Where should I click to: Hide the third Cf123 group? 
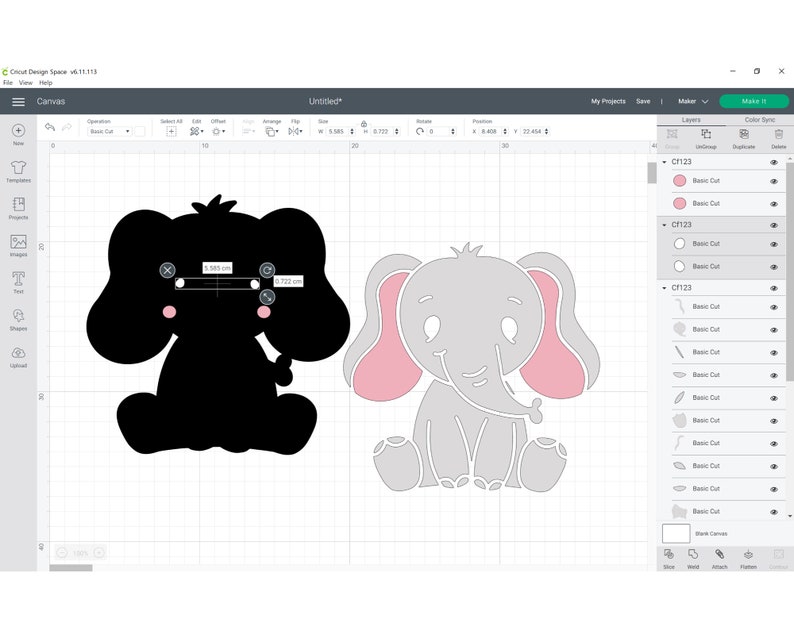[774, 288]
